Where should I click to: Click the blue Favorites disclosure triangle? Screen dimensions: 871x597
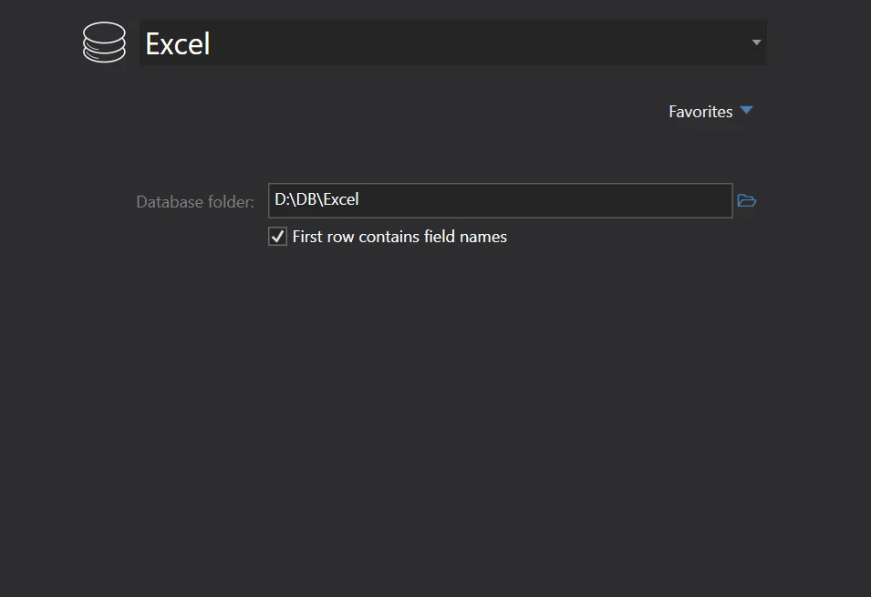(x=746, y=111)
